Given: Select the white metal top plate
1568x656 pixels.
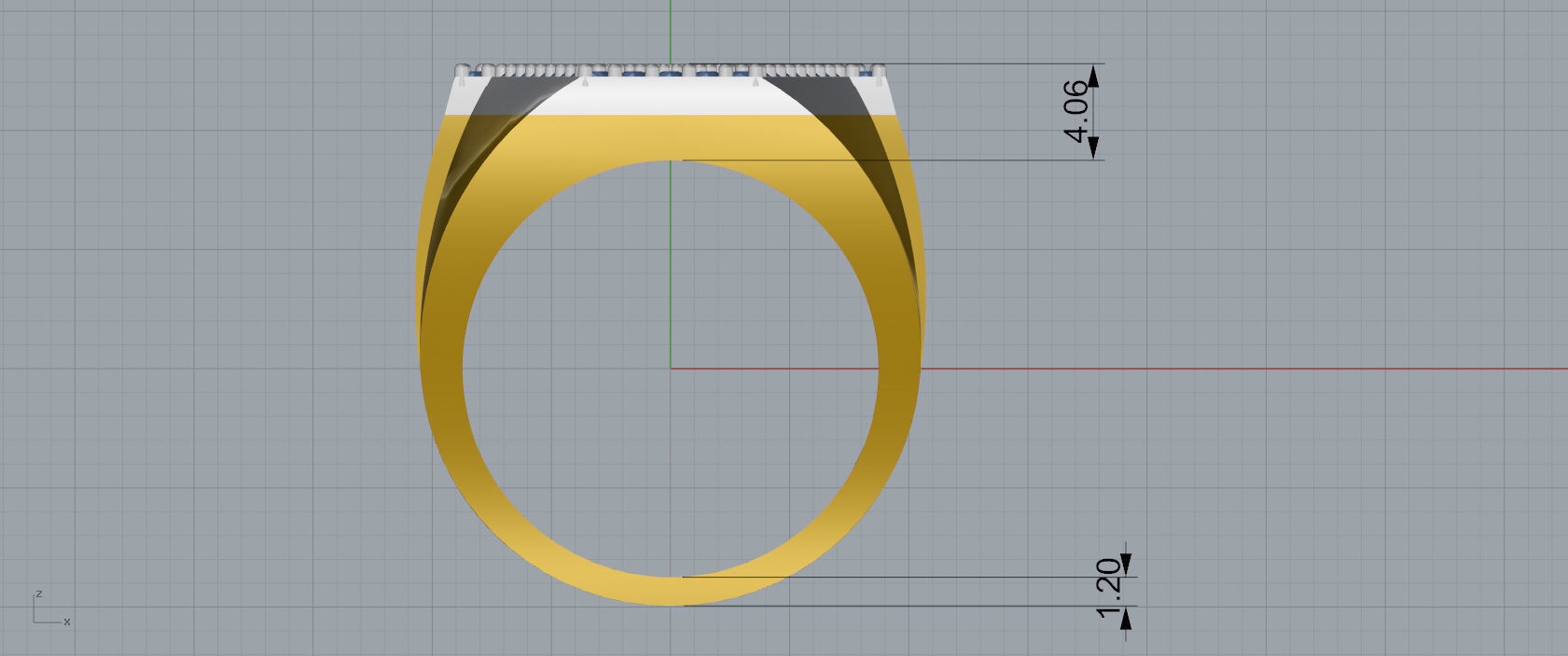Looking at the screenshot, I should coord(672,96).
